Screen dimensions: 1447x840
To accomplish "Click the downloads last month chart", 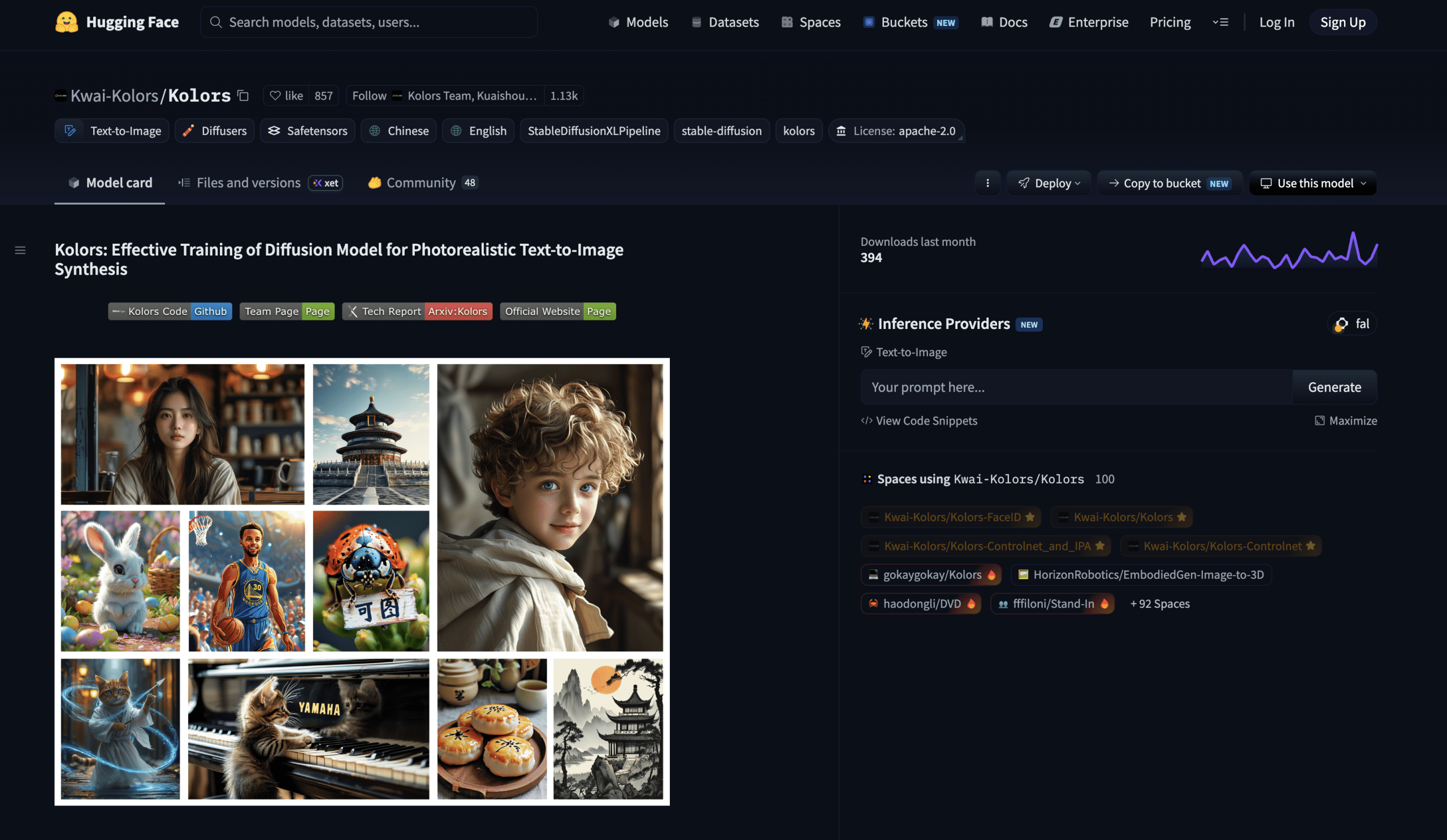I will click(x=1289, y=250).
